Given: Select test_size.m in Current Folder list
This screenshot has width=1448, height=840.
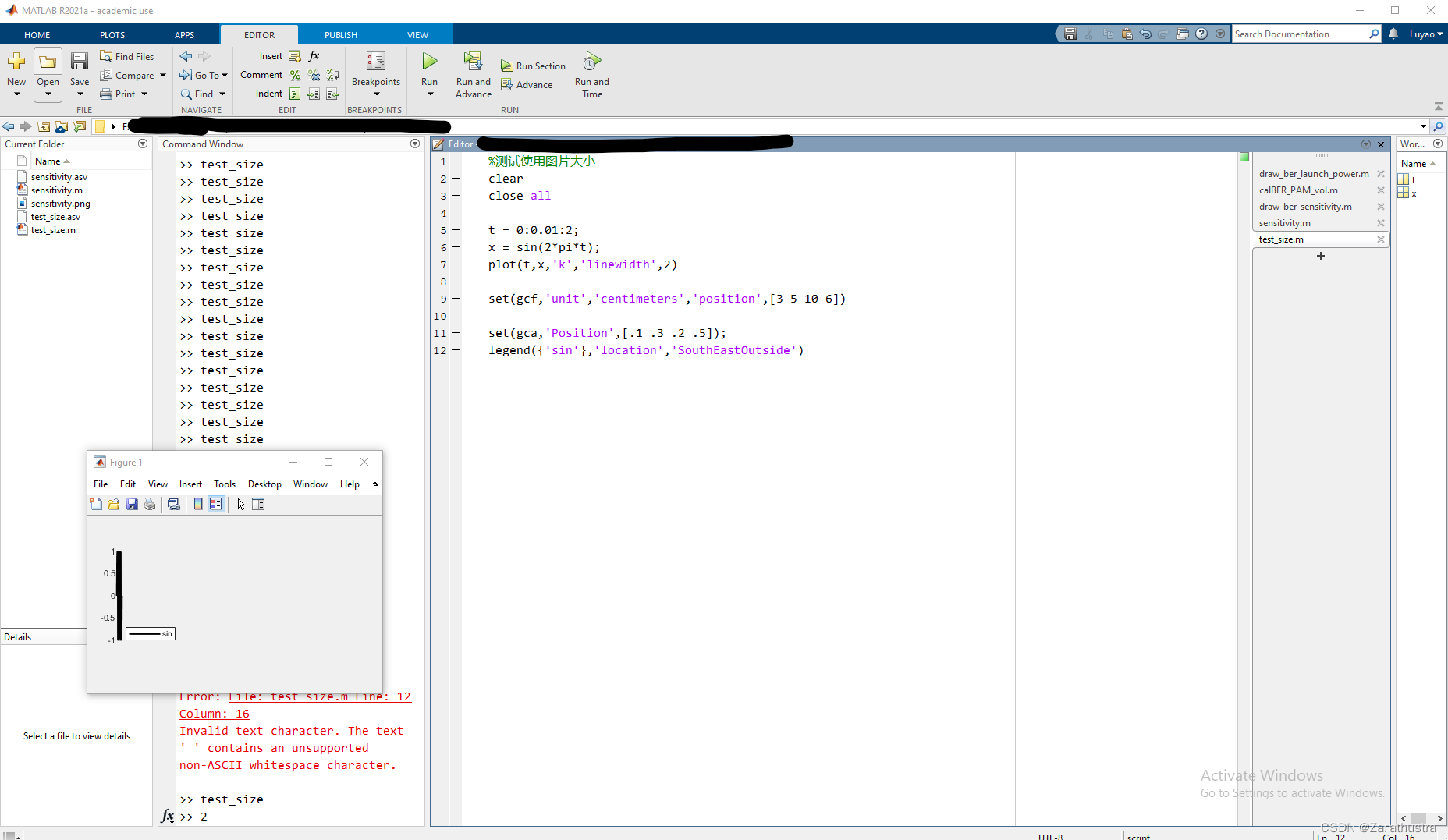Looking at the screenshot, I should pos(53,230).
